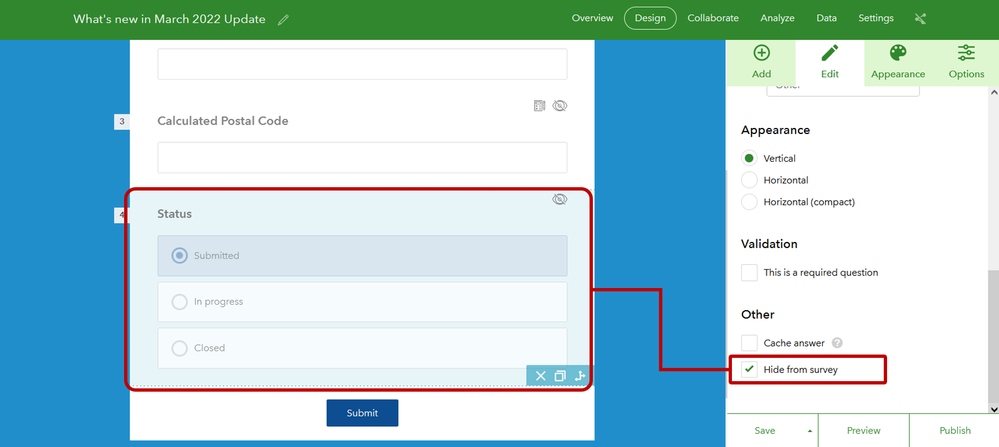Select the Vertical appearance option
Screen dimensions: 999x447
tap(750, 158)
